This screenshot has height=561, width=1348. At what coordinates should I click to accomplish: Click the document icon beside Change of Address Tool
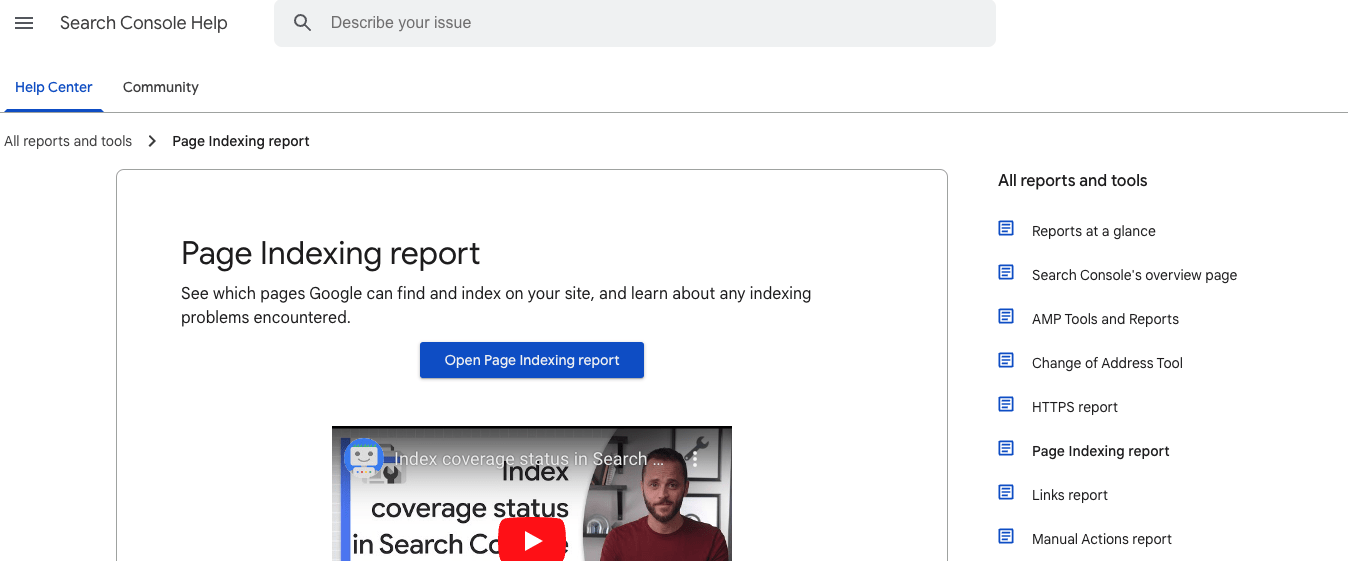point(1006,361)
